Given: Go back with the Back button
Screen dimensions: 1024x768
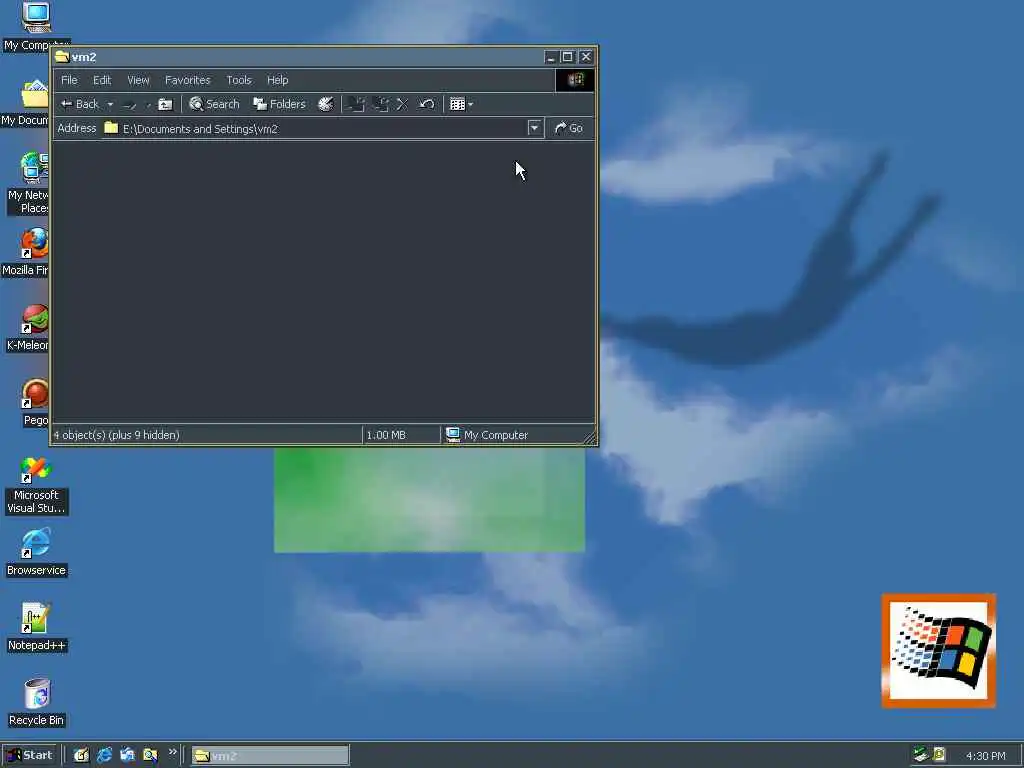Looking at the screenshot, I should click(80, 104).
